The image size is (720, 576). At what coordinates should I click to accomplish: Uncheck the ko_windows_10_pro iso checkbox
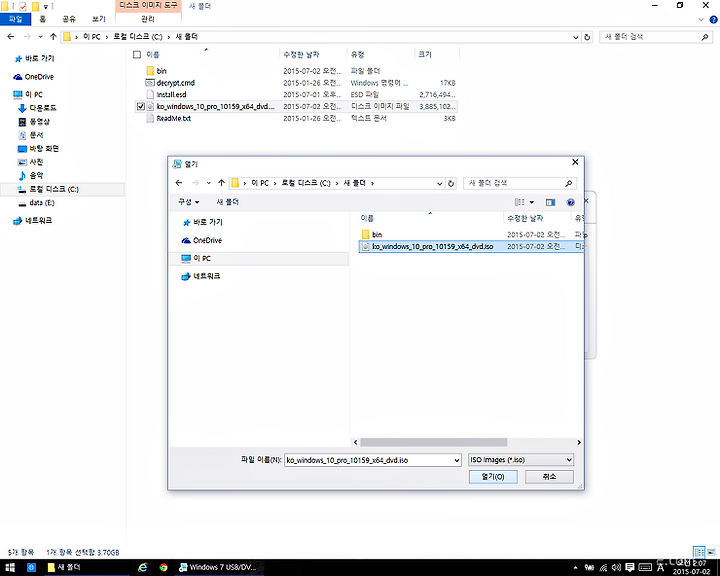coord(141,107)
